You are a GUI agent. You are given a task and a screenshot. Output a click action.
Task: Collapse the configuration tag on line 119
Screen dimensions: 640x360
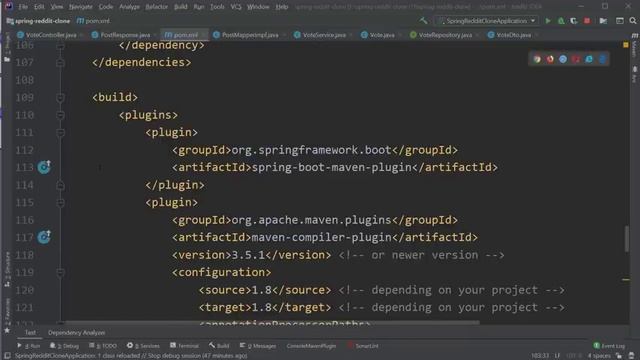[60, 272]
